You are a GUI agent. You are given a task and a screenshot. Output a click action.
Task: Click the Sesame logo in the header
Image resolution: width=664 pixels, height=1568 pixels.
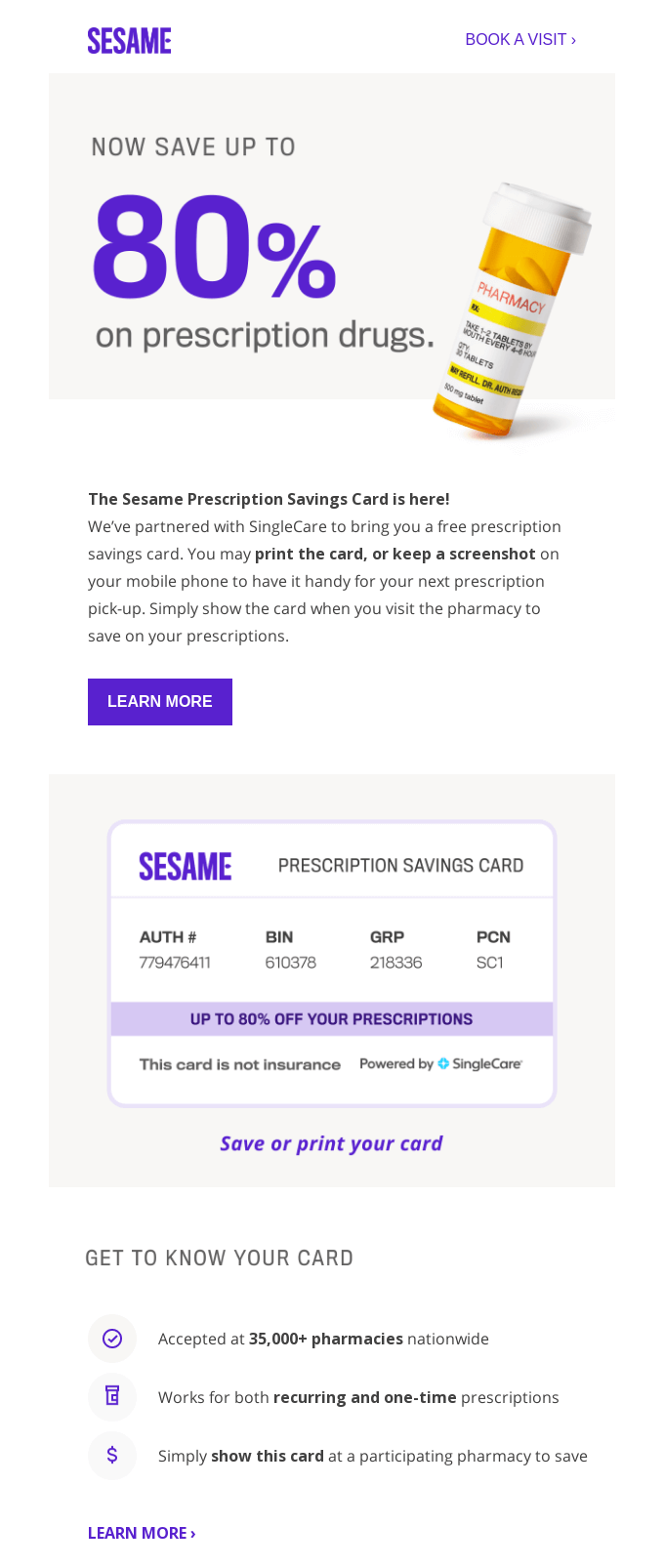(x=130, y=40)
